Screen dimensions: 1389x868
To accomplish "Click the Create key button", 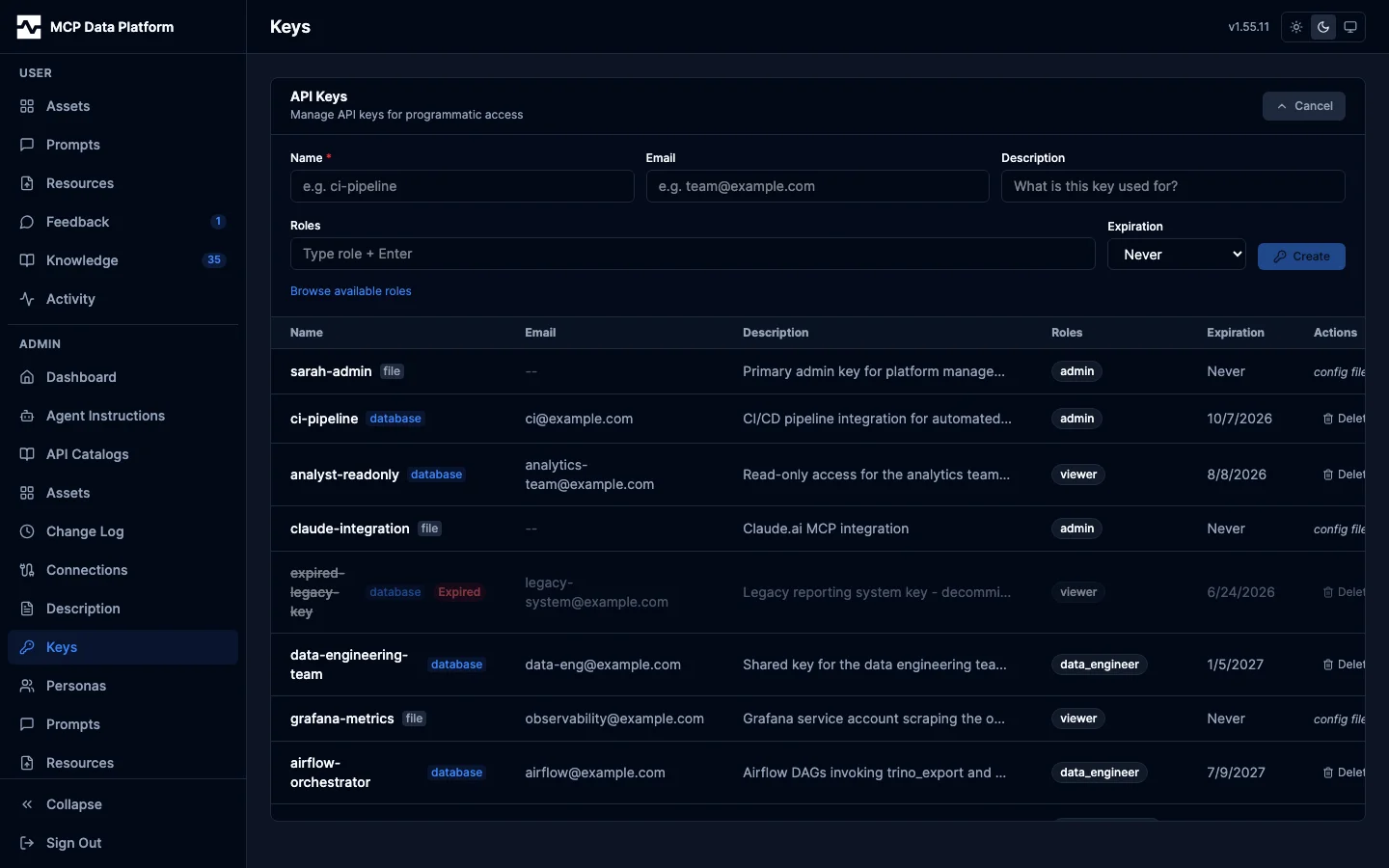I will [x=1301, y=257].
